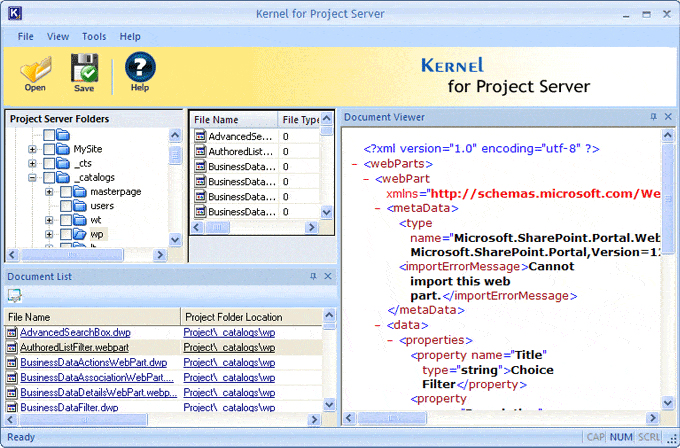Tick the users folder checkbox

pyautogui.click(x=66, y=206)
